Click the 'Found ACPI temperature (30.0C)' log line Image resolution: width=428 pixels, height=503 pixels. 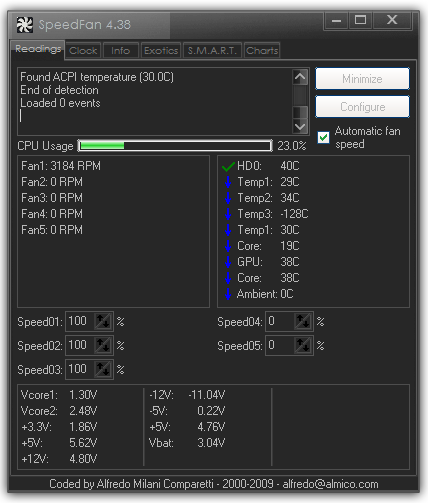(x=97, y=77)
